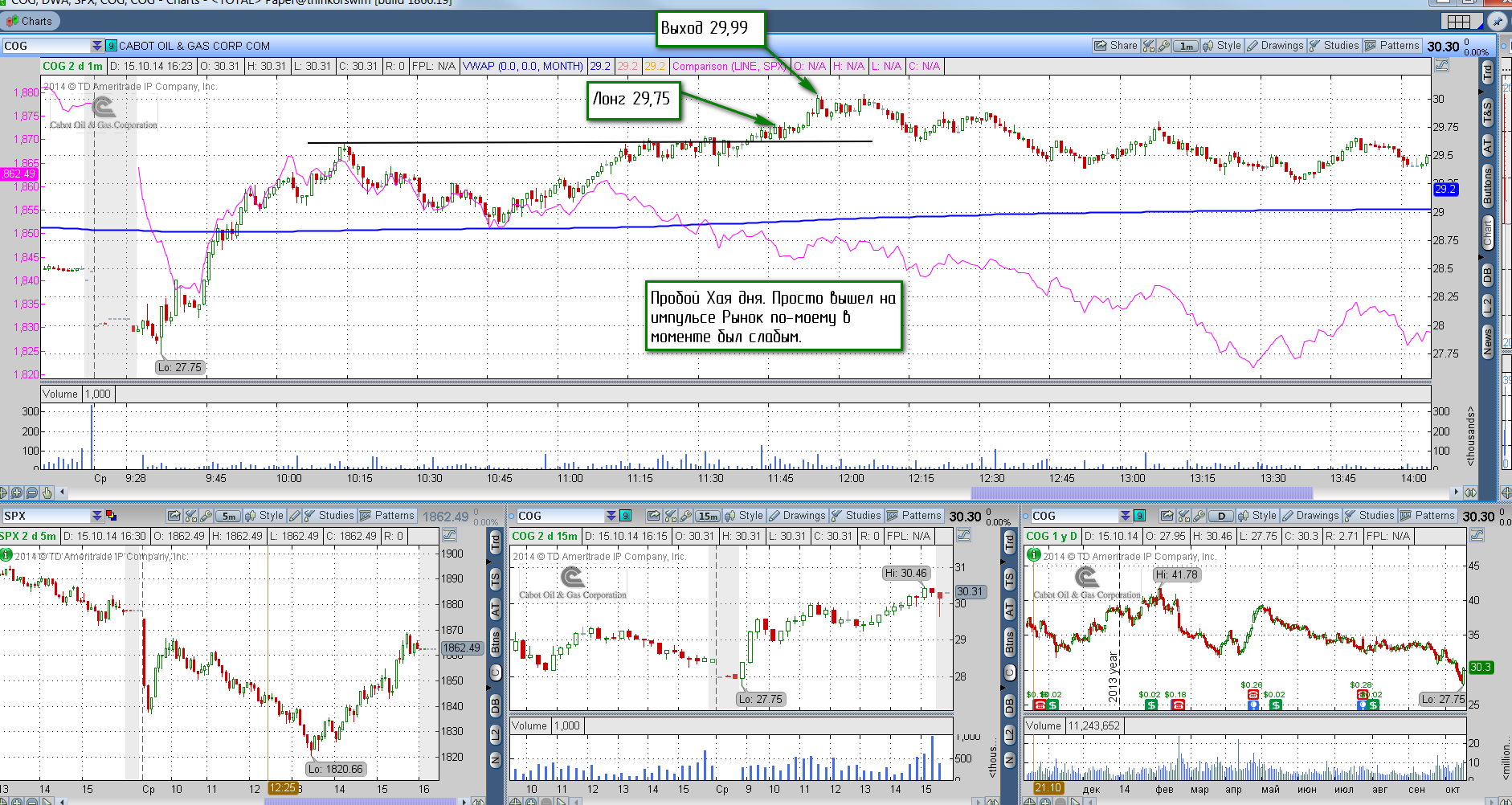
Task: Click the zoom-in magnifier below the main chart
Action: (x=17, y=492)
